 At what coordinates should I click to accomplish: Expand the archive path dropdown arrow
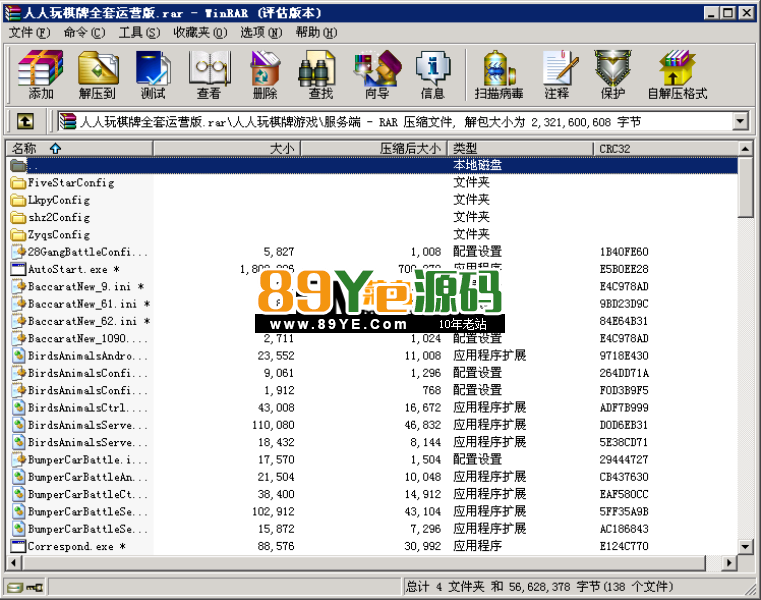tap(740, 122)
